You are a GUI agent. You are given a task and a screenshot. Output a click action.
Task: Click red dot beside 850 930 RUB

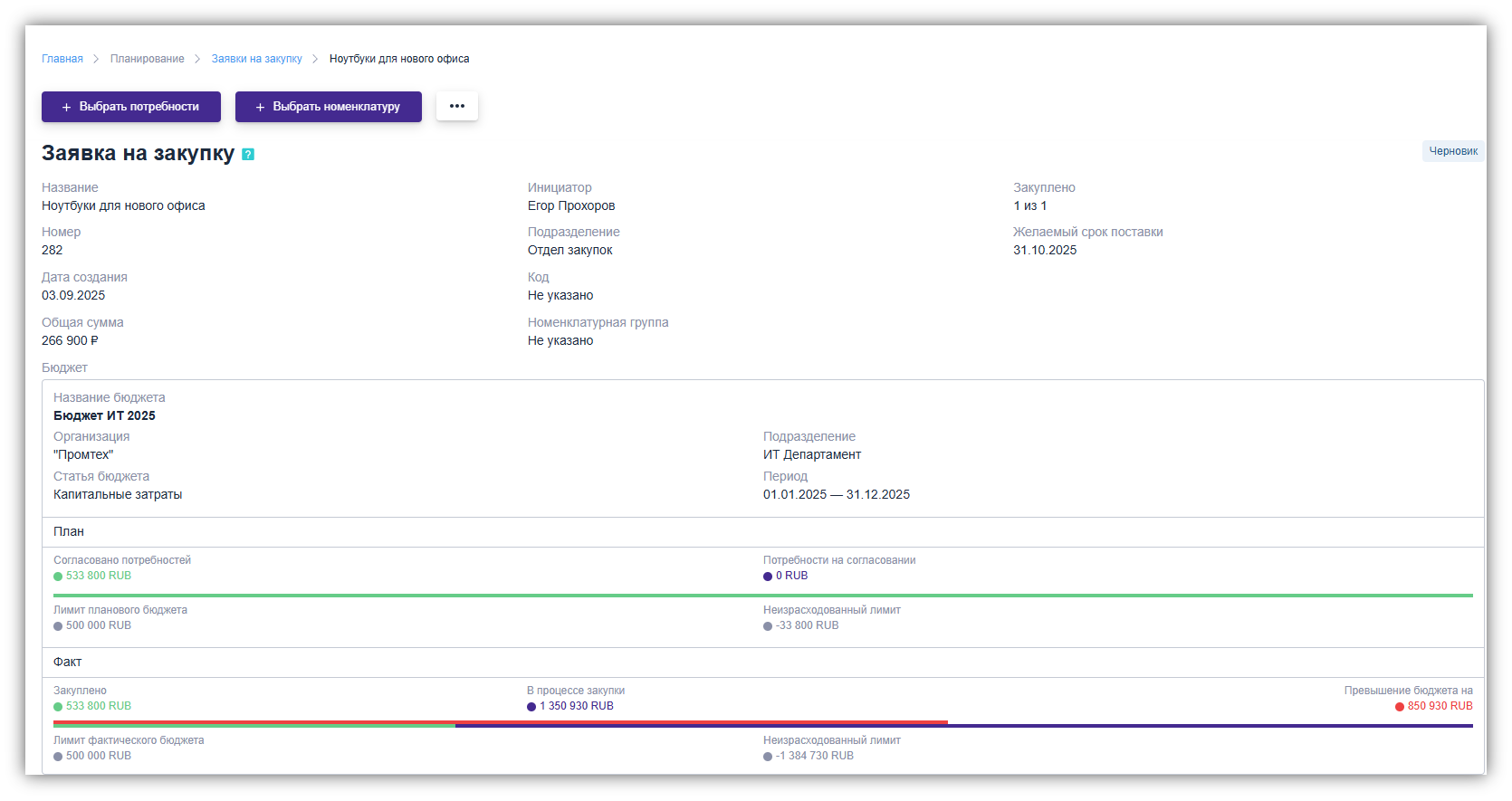pos(1400,707)
